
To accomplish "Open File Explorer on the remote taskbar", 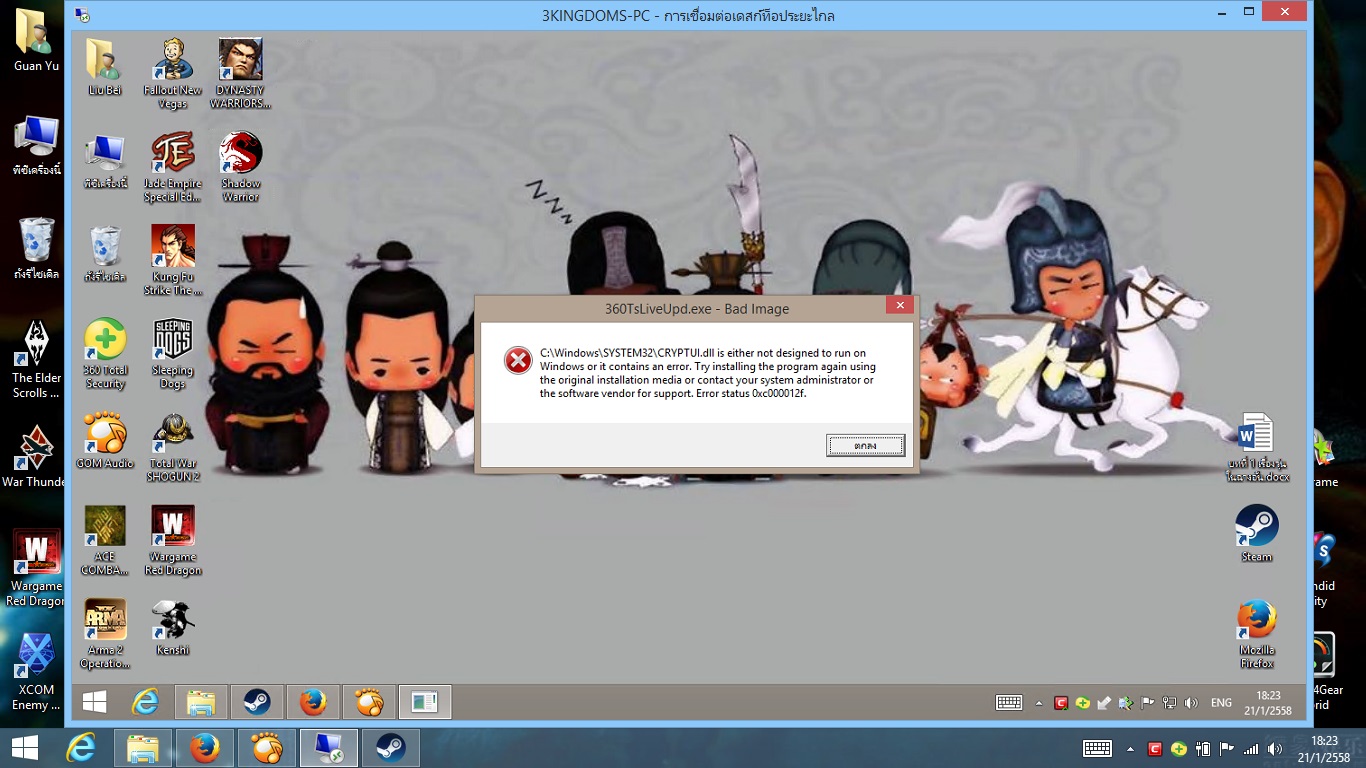I will tap(201, 702).
